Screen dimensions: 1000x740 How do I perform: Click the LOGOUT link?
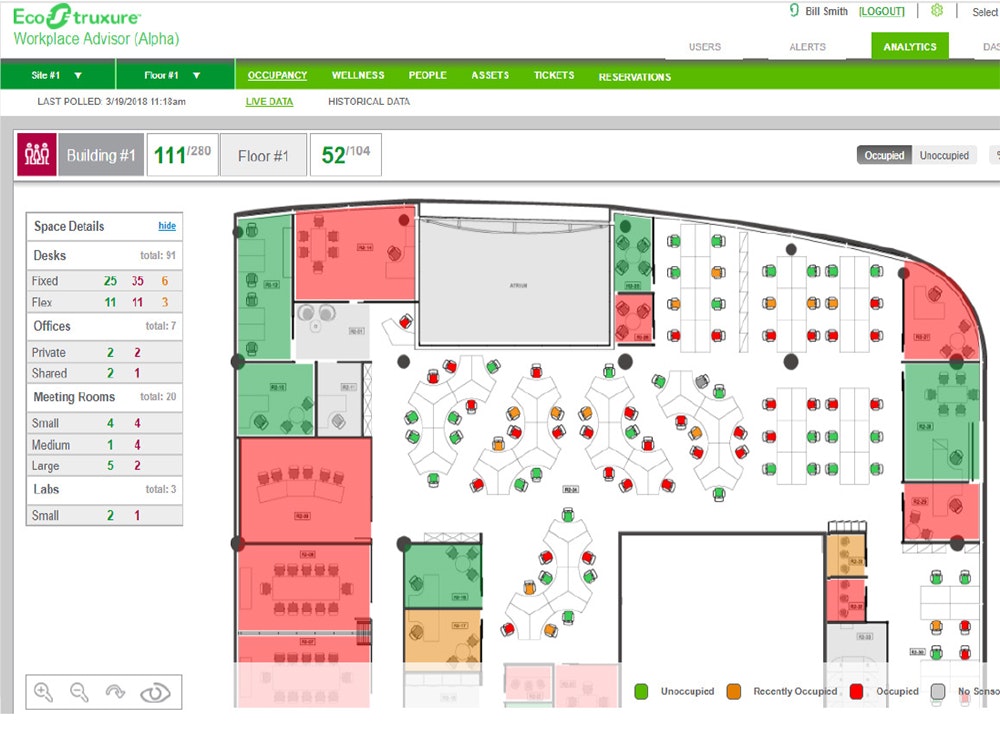pos(881,11)
